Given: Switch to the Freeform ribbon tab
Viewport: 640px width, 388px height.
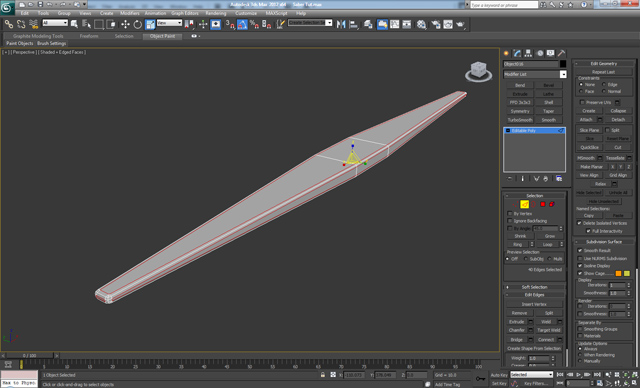Looking at the screenshot, I should (x=89, y=36).
